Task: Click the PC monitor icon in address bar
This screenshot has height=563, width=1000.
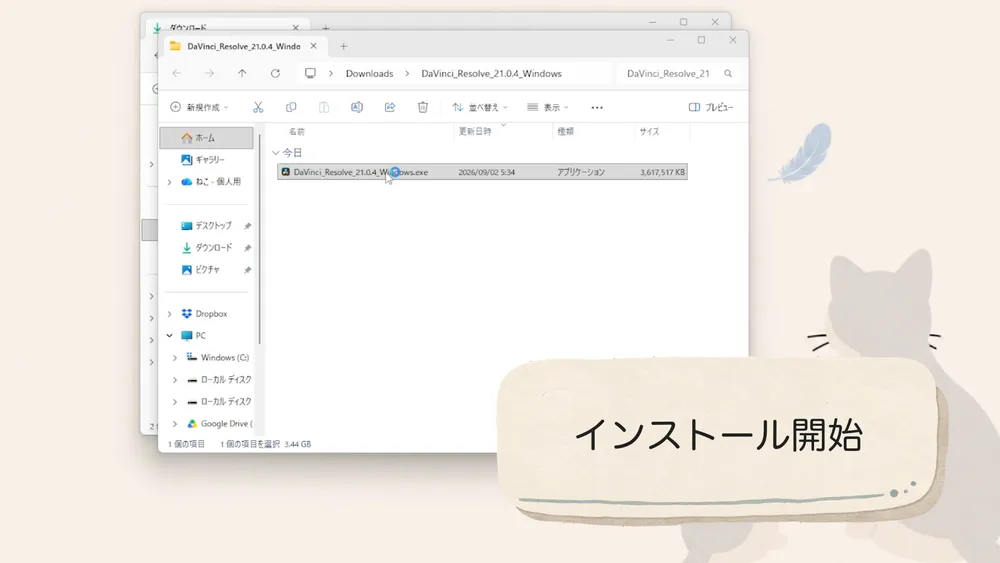Action: (x=310, y=73)
